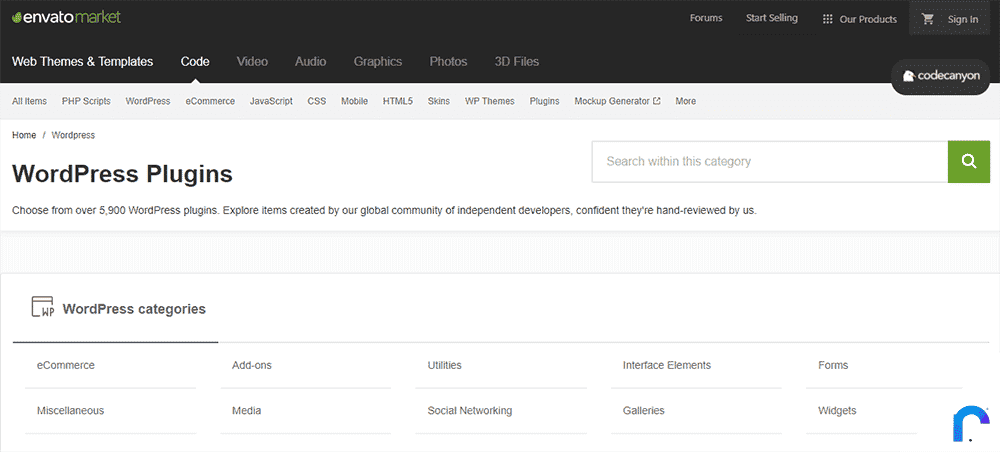Open the Our Products grid icon

(x=828, y=19)
